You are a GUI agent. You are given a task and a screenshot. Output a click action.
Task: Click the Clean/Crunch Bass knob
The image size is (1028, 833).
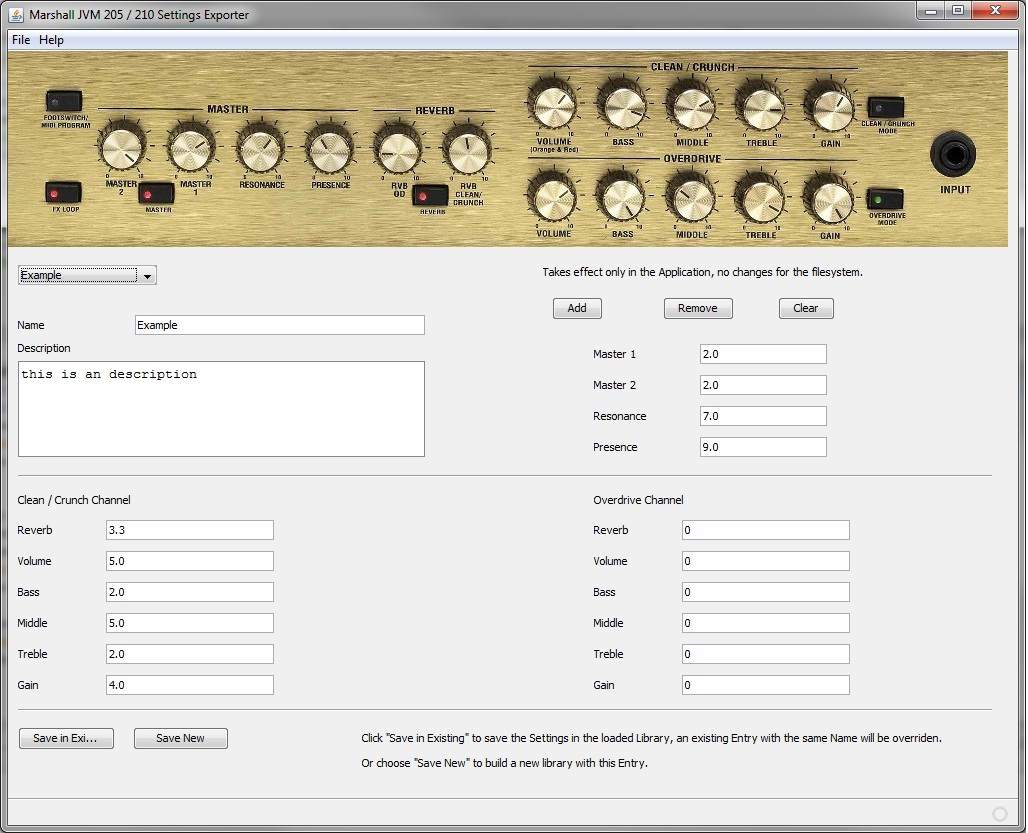click(623, 106)
